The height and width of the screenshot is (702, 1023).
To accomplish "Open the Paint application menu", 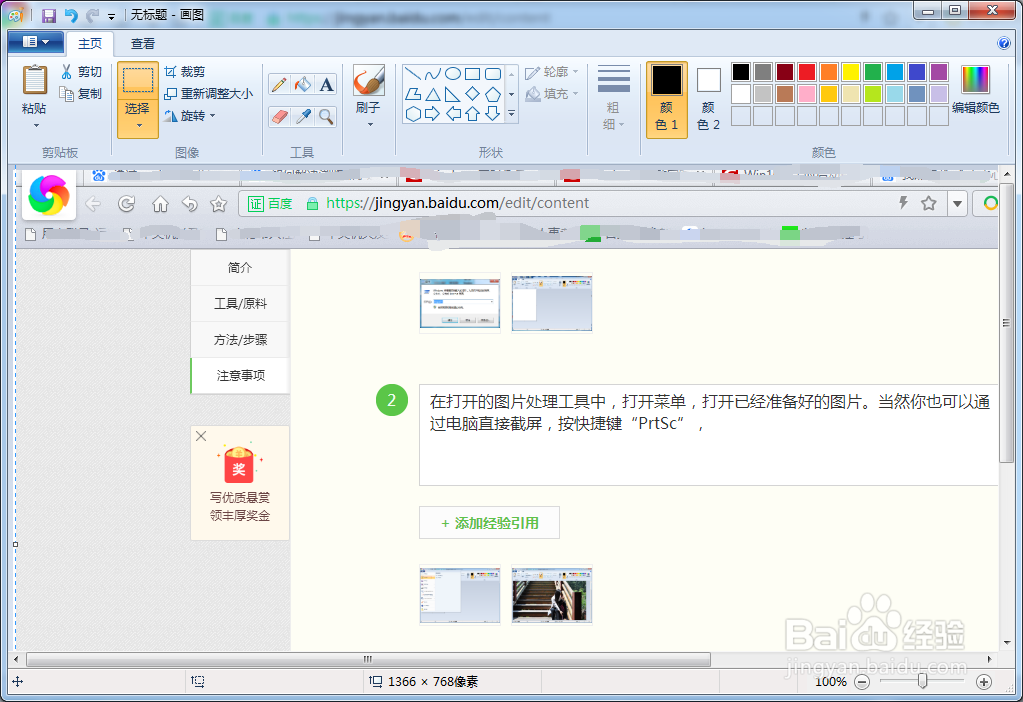I will click(x=33, y=42).
